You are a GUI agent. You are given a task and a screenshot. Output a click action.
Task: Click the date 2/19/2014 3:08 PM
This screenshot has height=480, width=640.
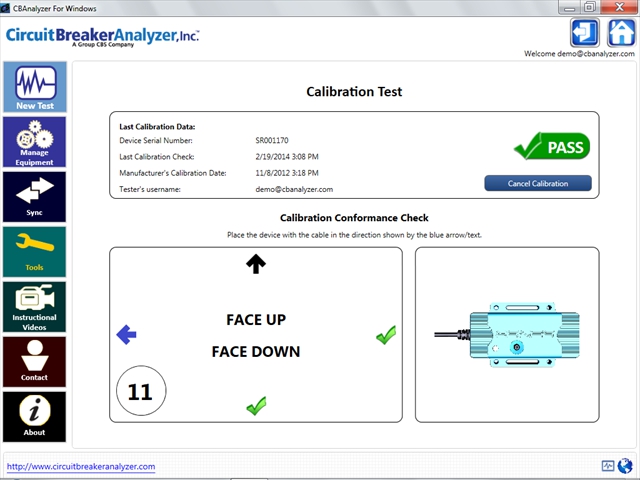point(287,157)
